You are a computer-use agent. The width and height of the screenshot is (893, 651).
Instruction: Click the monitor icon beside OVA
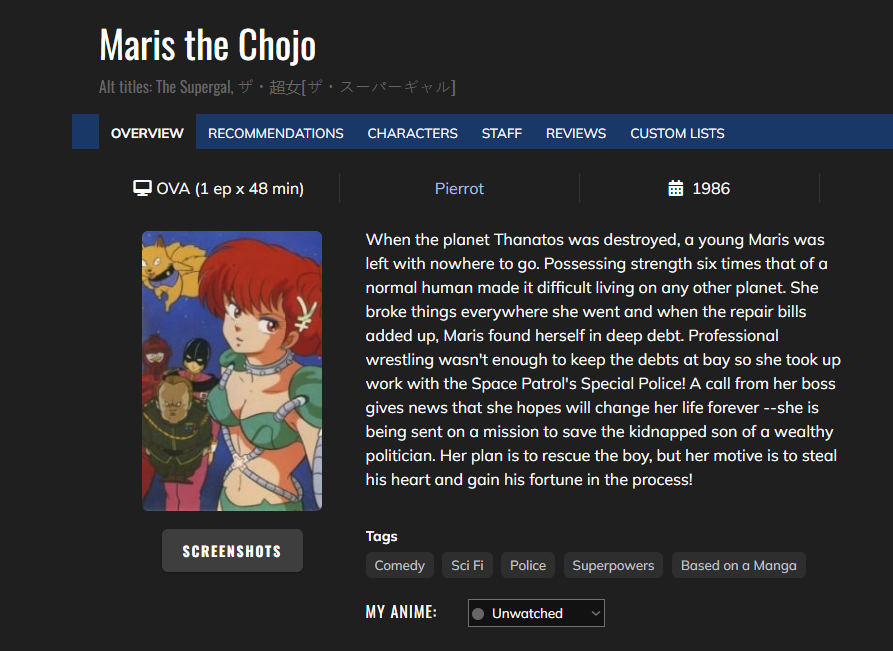[x=142, y=188]
